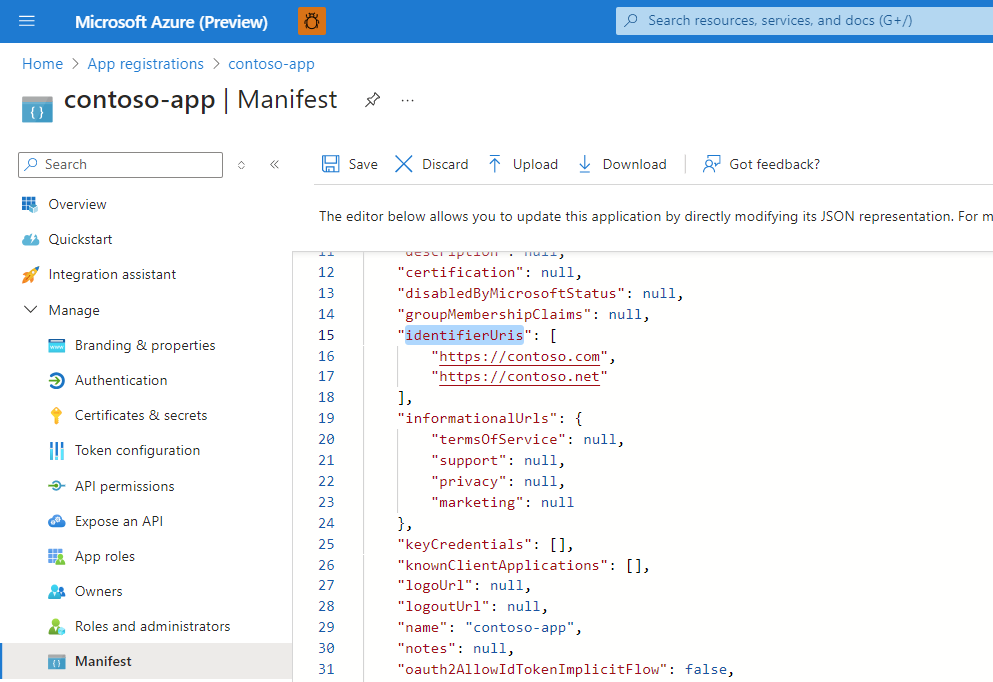Click the Search resources bar at top

pos(800,20)
